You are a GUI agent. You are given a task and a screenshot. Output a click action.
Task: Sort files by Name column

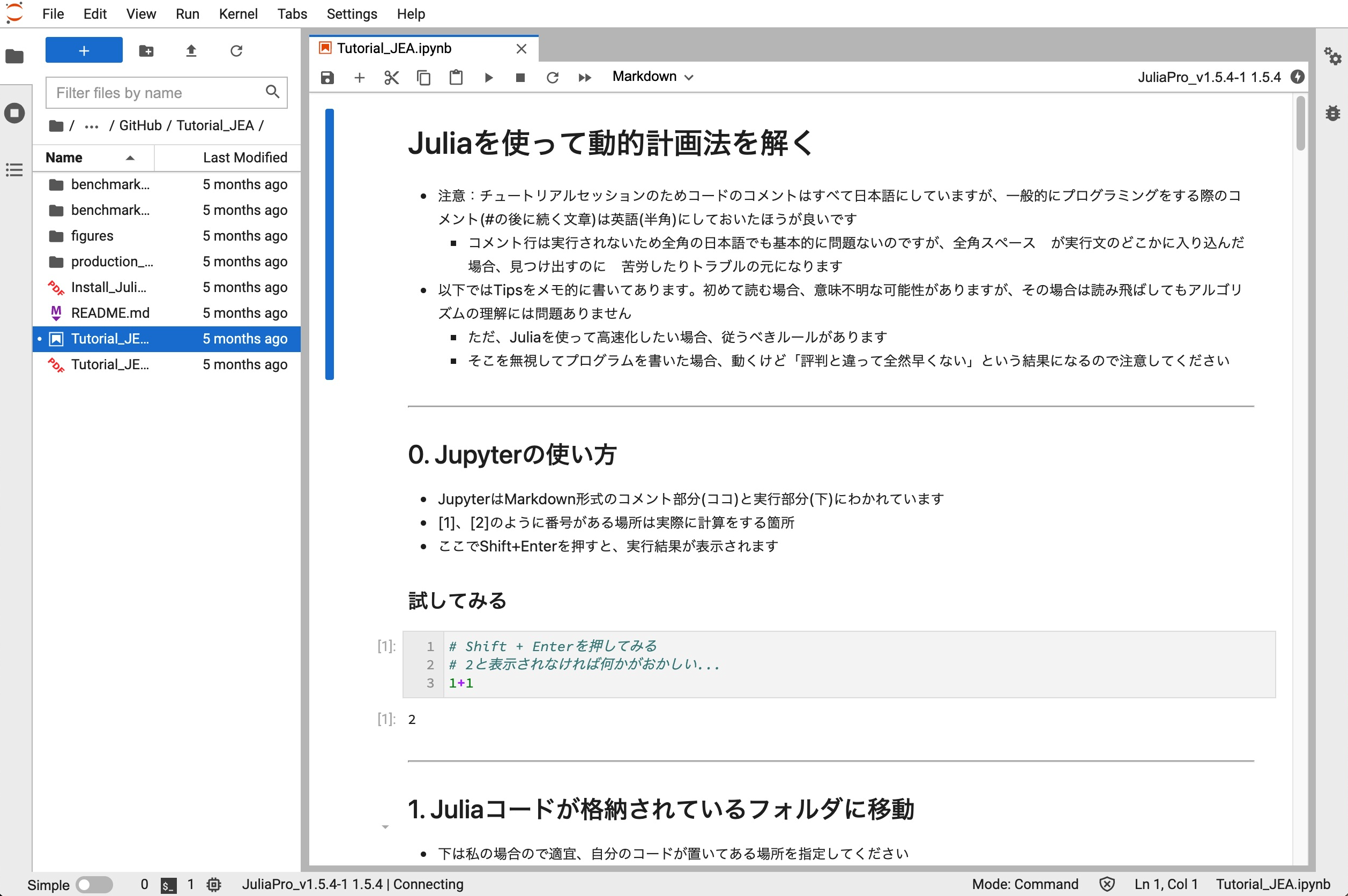coord(93,157)
